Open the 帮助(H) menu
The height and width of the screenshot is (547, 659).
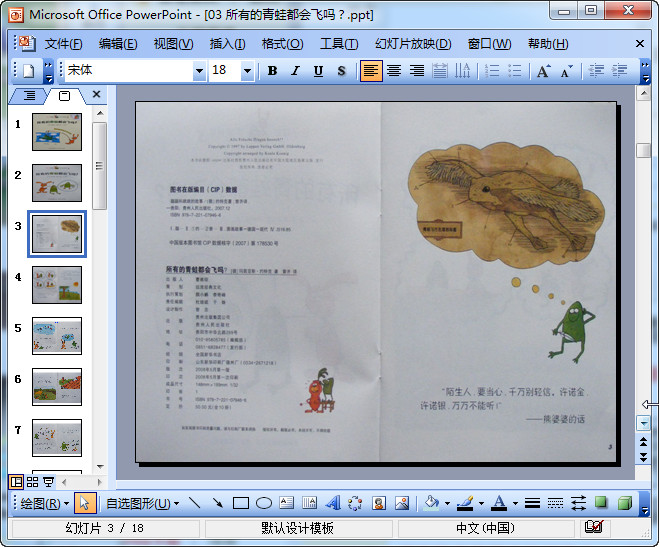548,44
